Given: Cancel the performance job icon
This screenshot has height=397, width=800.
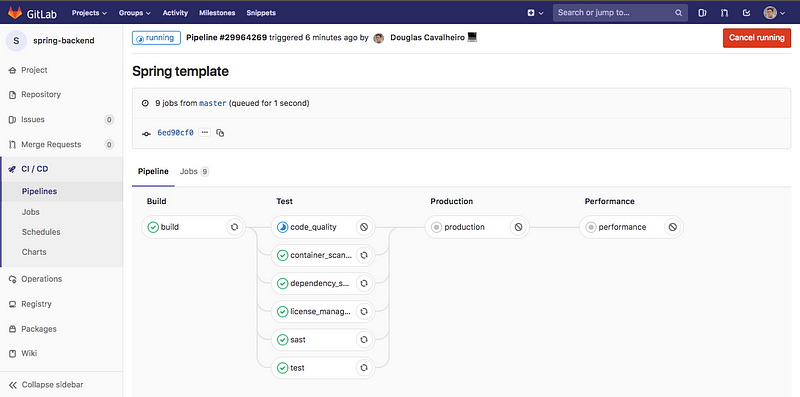Looking at the screenshot, I should 672,227.
